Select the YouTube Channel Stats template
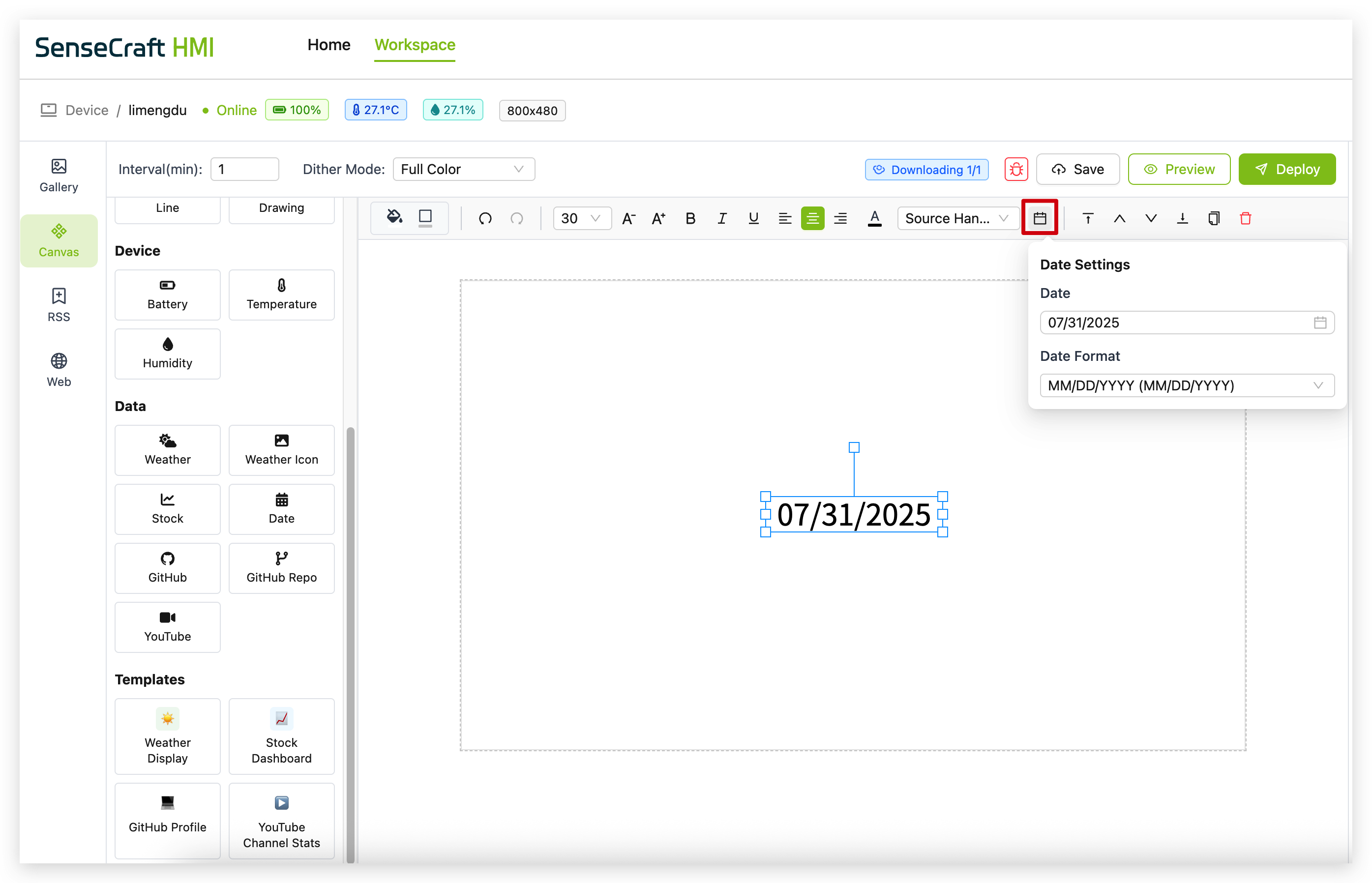The width and height of the screenshot is (1372, 883). coord(281,821)
